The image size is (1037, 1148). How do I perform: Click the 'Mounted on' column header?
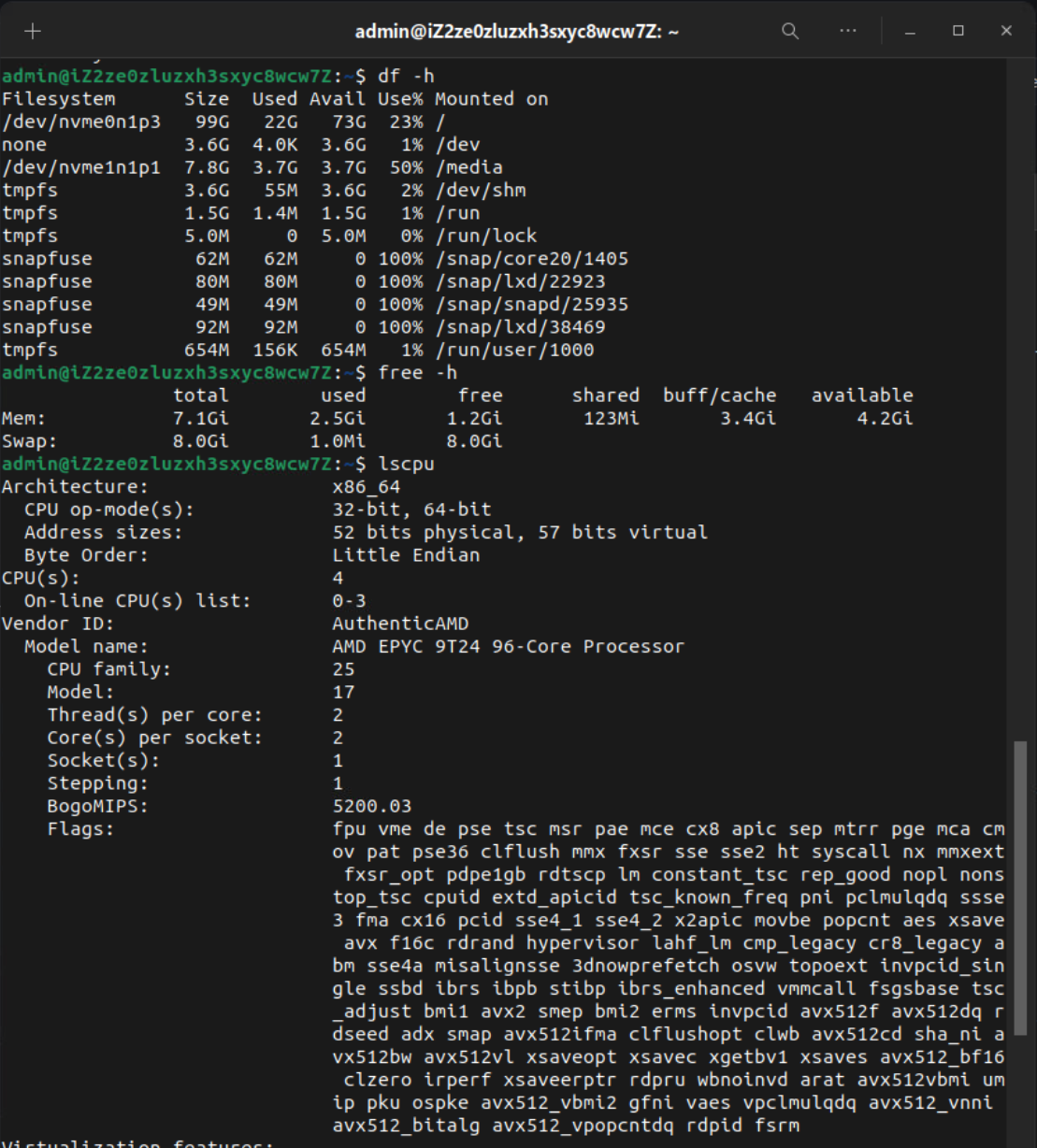coord(491,99)
